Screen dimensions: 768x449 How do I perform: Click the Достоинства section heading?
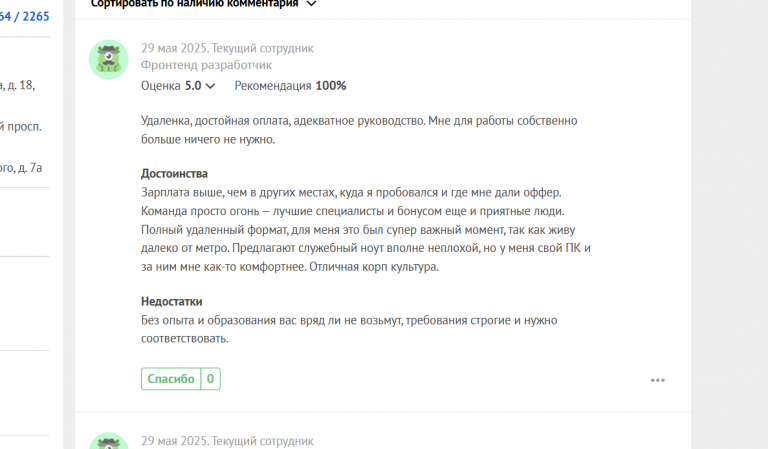click(x=174, y=173)
